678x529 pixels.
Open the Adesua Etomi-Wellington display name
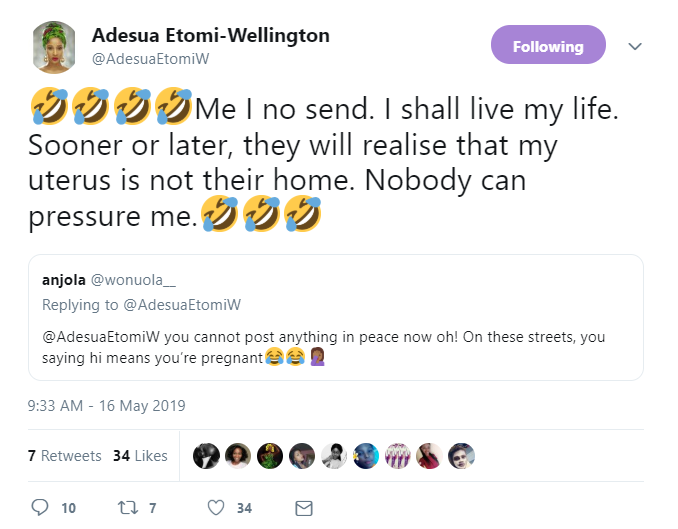point(211,36)
